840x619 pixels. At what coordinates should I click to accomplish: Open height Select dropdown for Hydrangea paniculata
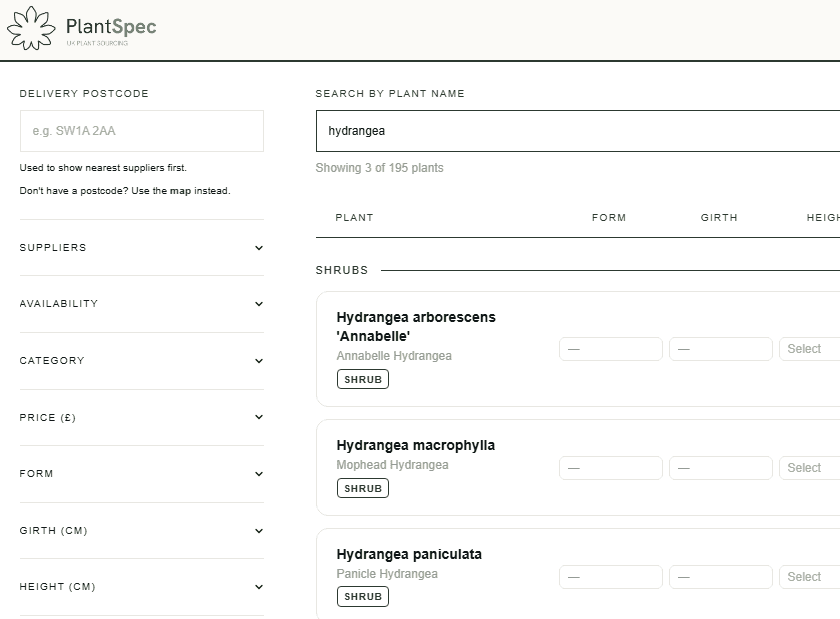pyautogui.click(x=809, y=577)
